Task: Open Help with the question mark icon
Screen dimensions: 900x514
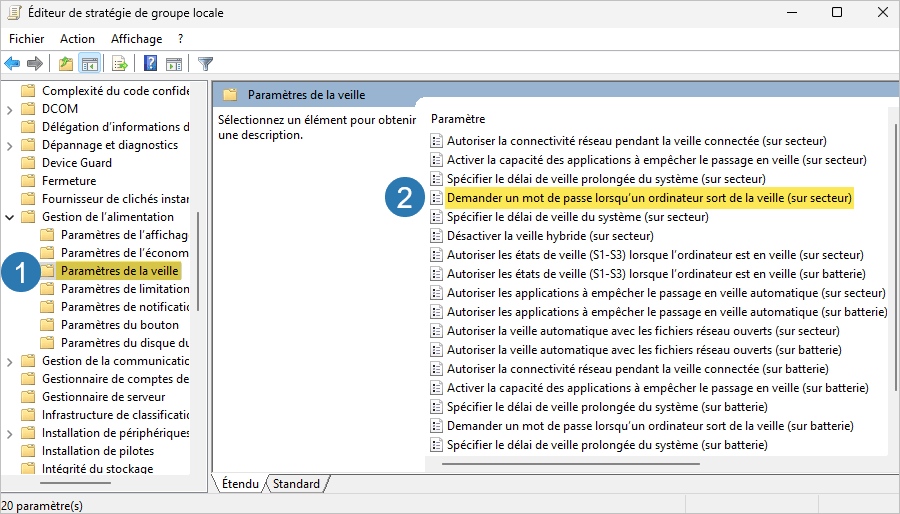Action: (150, 64)
